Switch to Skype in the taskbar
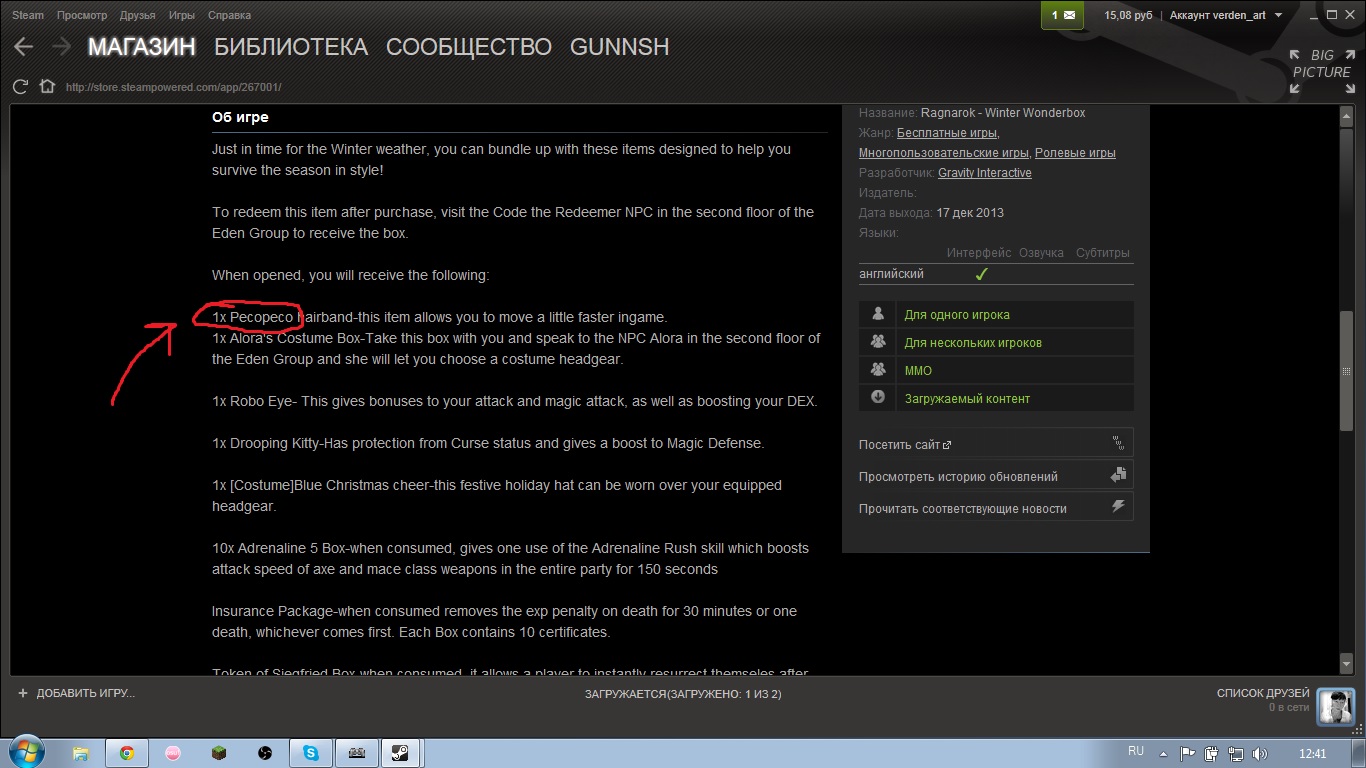Screen dimensions: 1366x768 click(x=311, y=753)
